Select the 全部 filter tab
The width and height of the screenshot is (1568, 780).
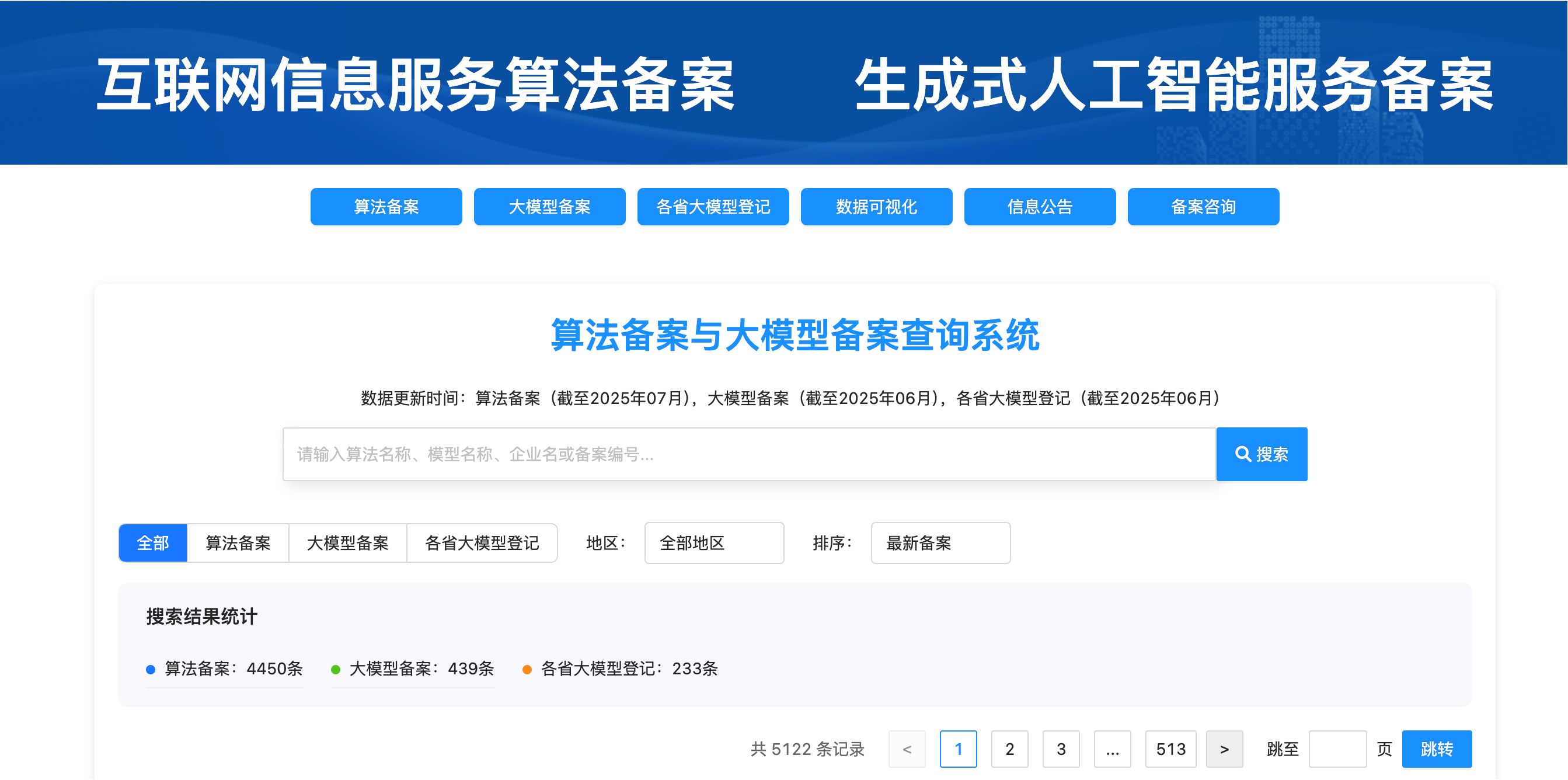click(x=153, y=542)
